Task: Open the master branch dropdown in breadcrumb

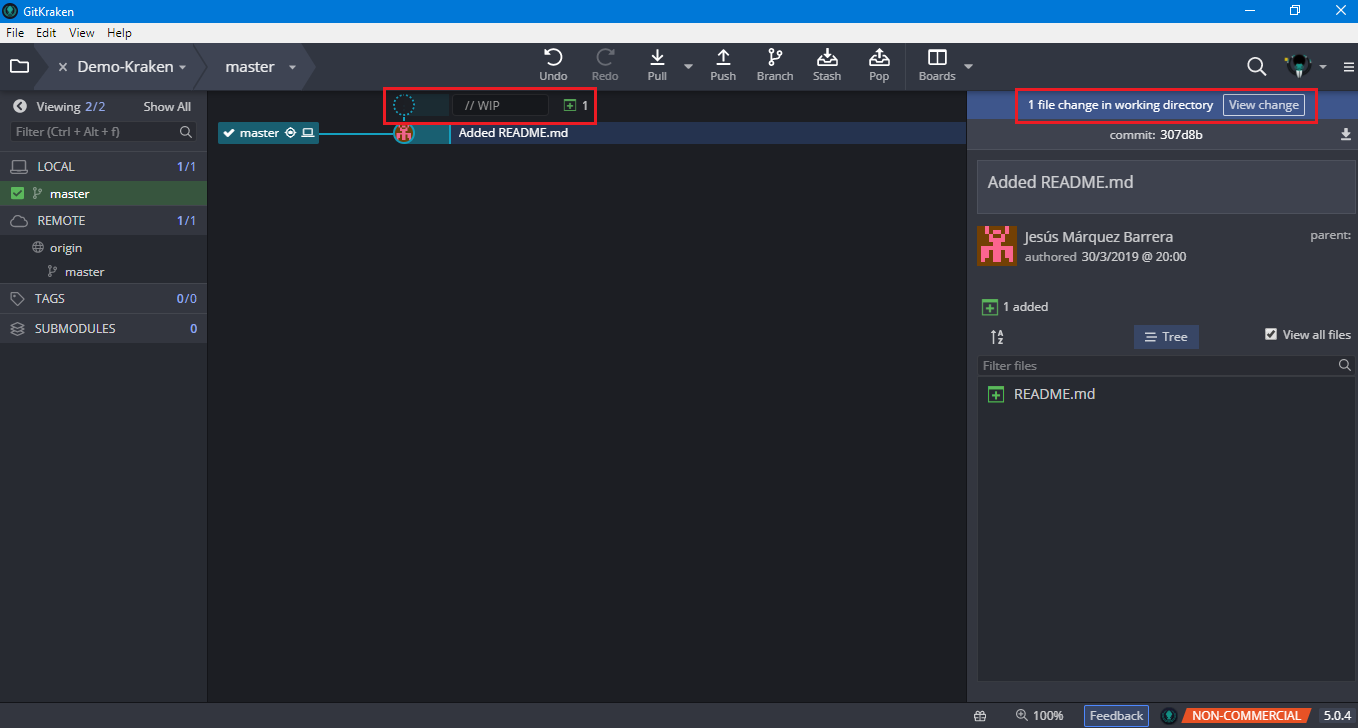Action: [292, 68]
